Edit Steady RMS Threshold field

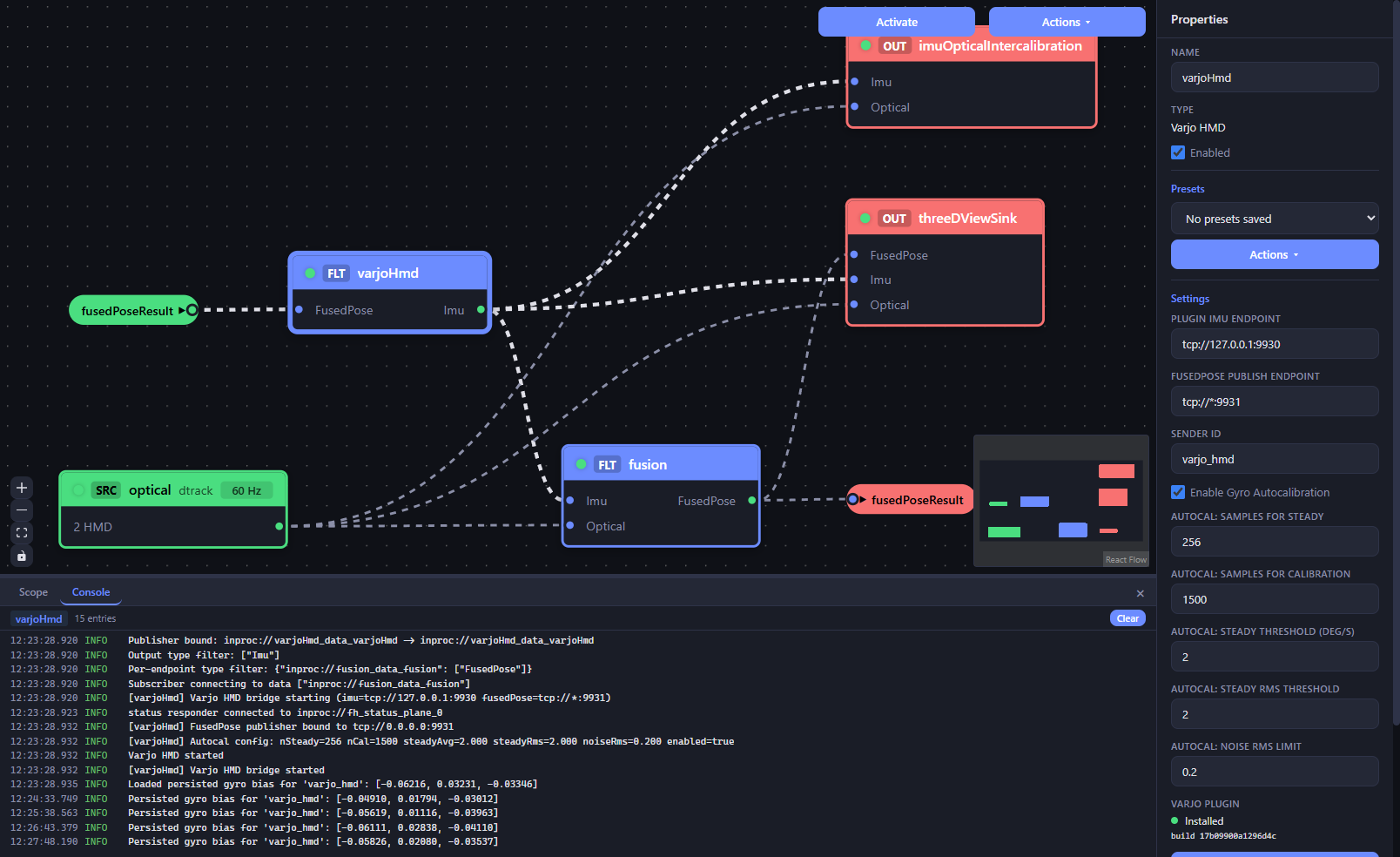point(1275,714)
